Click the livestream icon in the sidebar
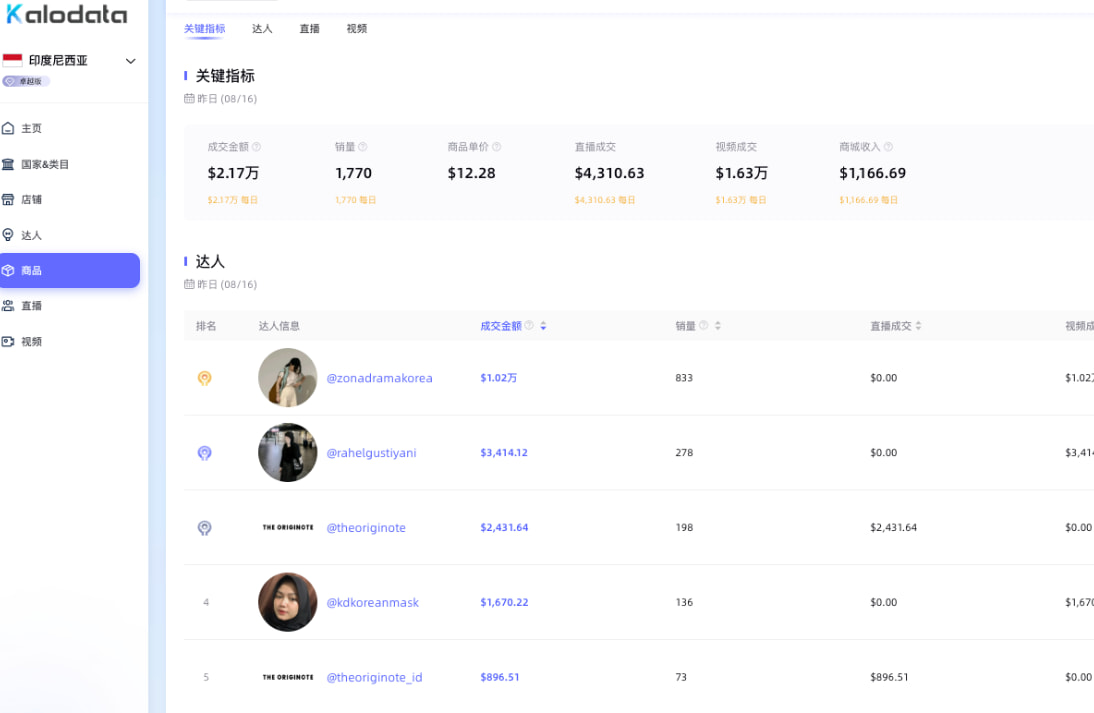The image size is (1094, 713). tap(8, 306)
